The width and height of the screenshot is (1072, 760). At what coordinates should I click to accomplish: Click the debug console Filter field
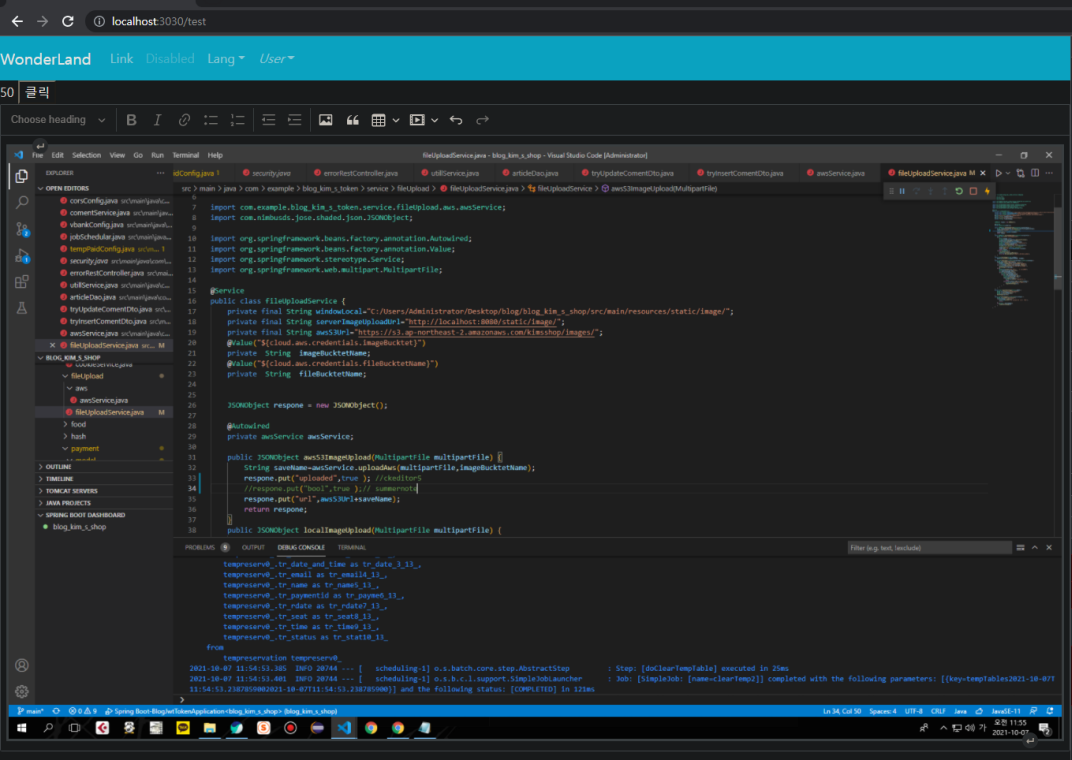(928, 547)
